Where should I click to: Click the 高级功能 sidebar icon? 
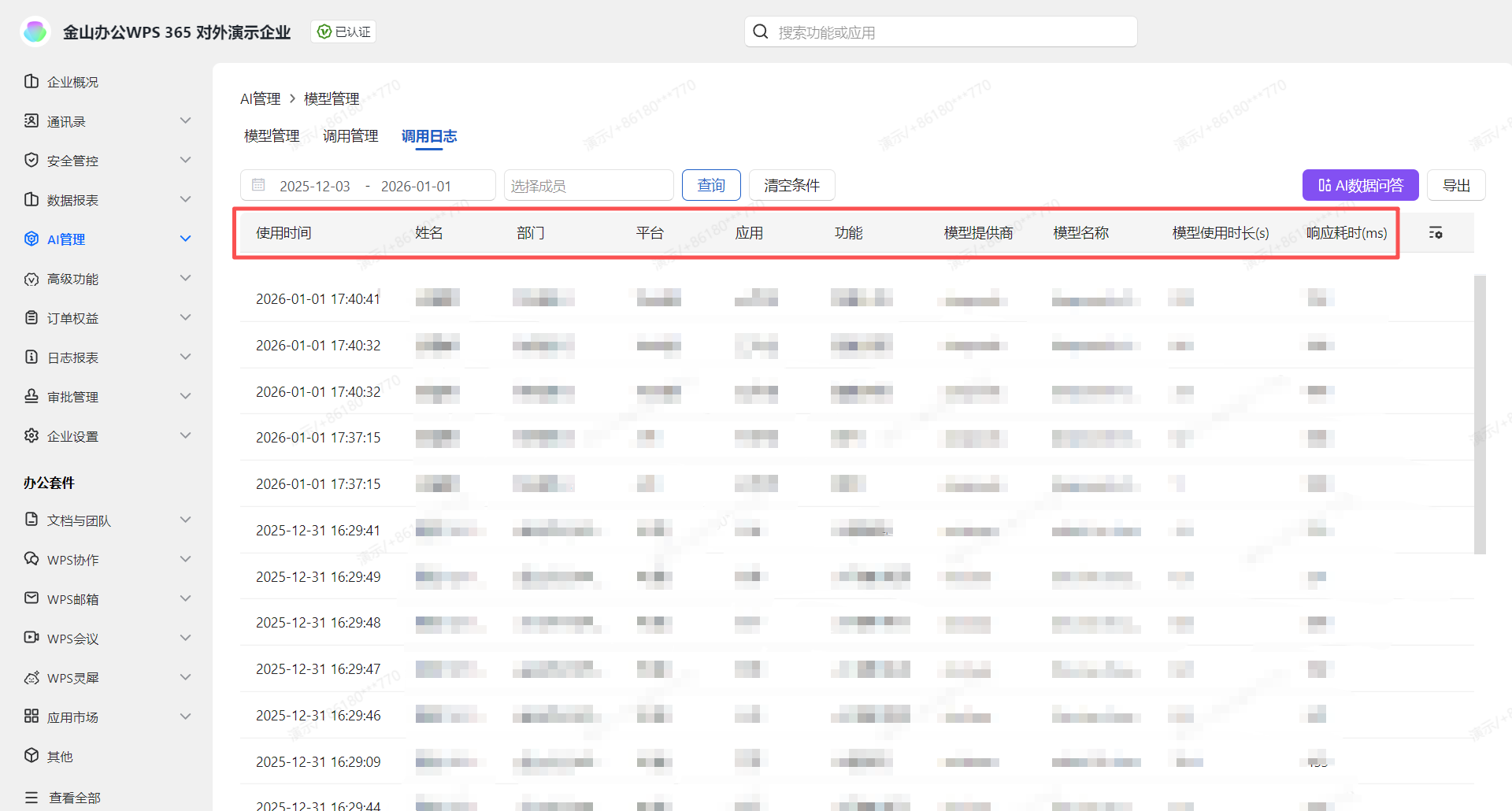[31, 279]
